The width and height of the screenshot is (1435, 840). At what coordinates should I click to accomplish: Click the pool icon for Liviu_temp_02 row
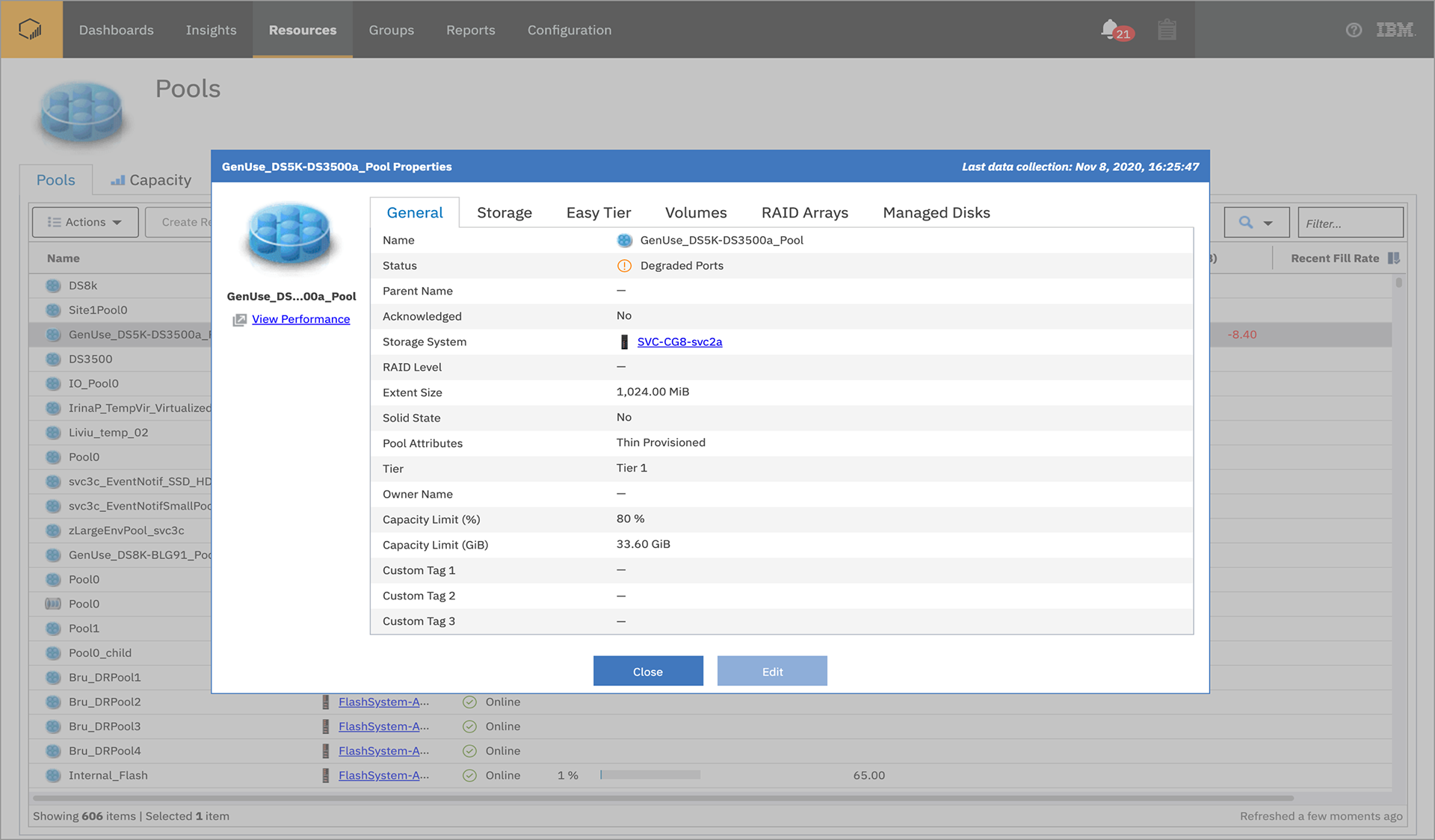53,433
